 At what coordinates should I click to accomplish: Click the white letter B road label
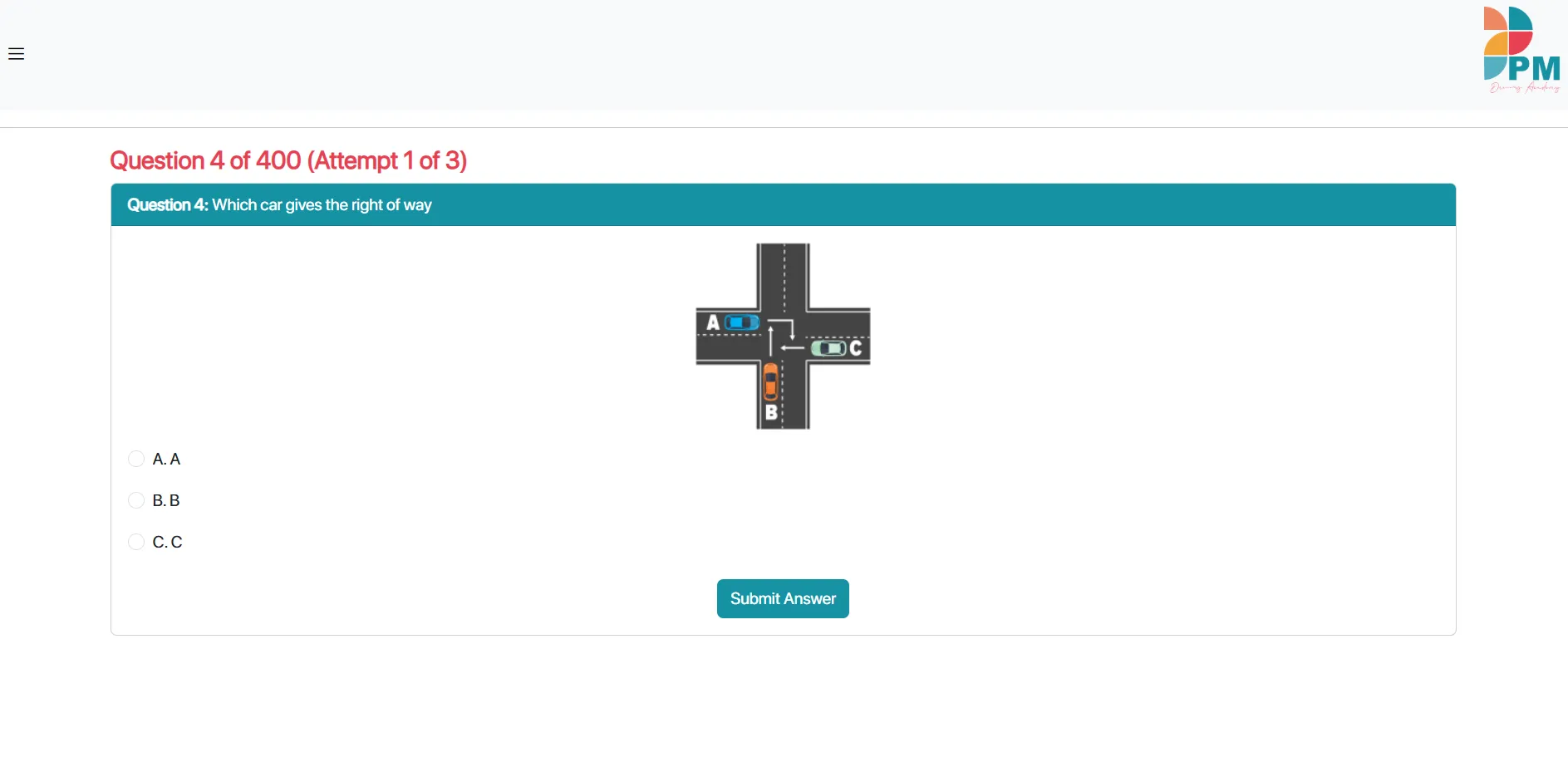click(x=771, y=412)
